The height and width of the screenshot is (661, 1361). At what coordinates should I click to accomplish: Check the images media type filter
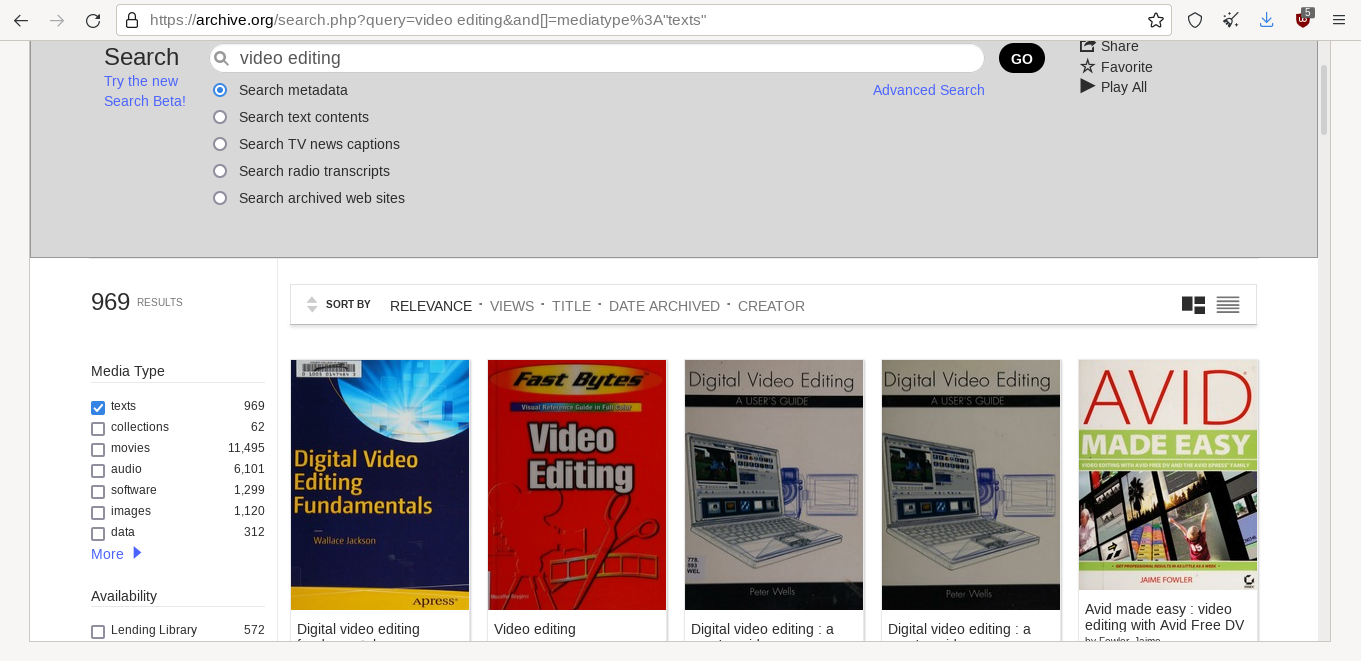98,512
